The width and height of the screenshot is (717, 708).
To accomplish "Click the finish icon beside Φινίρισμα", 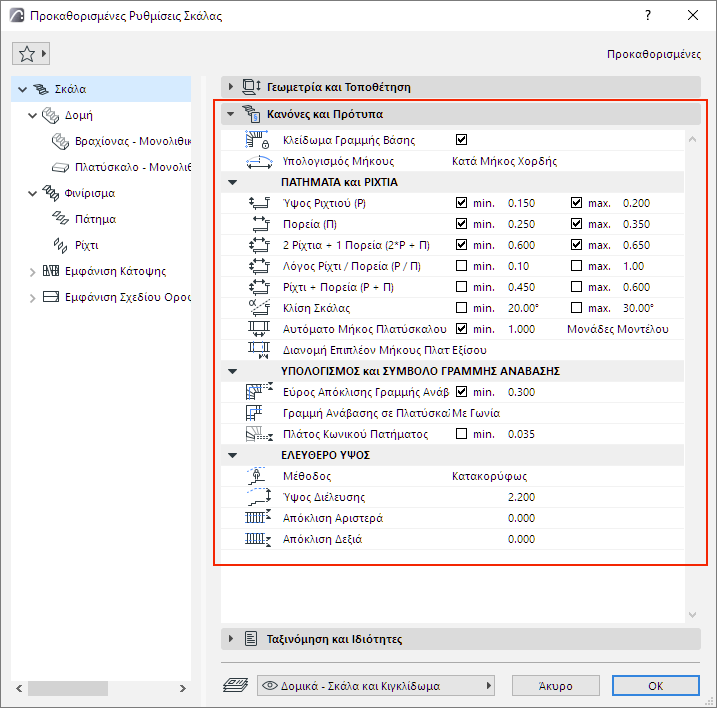I will point(50,193).
